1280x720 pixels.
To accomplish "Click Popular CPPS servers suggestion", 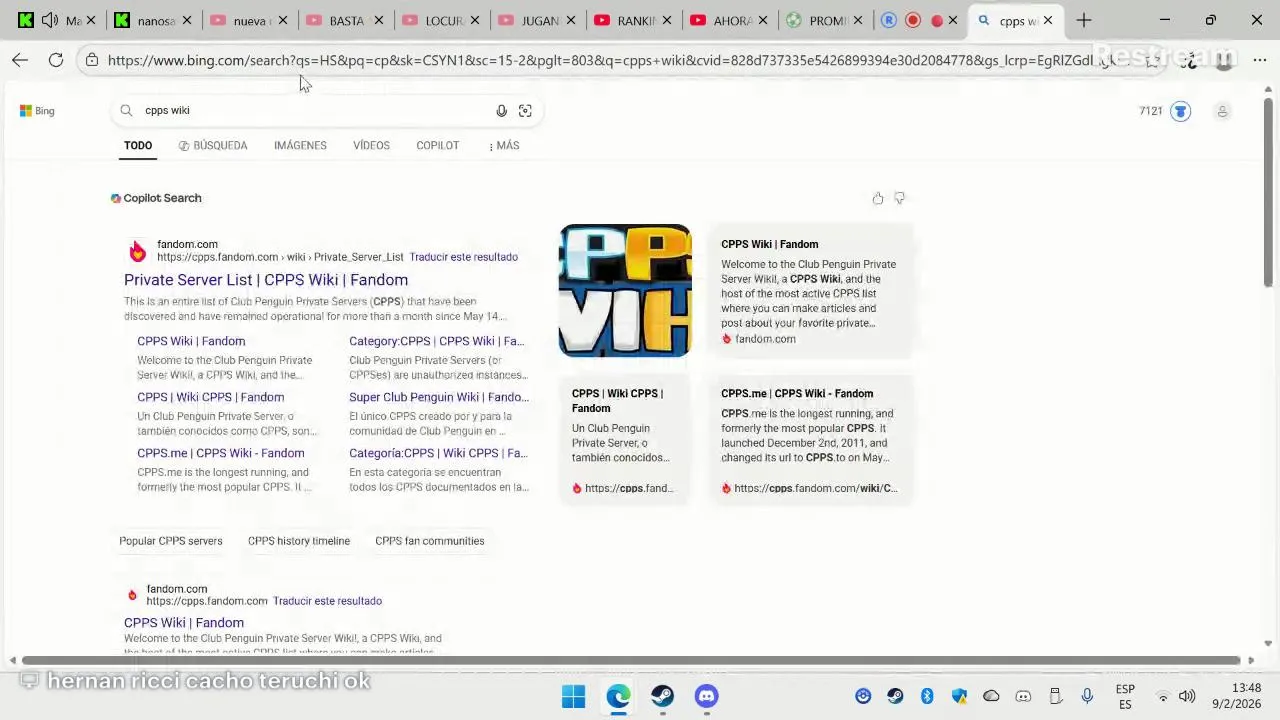I will [x=171, y=541].
